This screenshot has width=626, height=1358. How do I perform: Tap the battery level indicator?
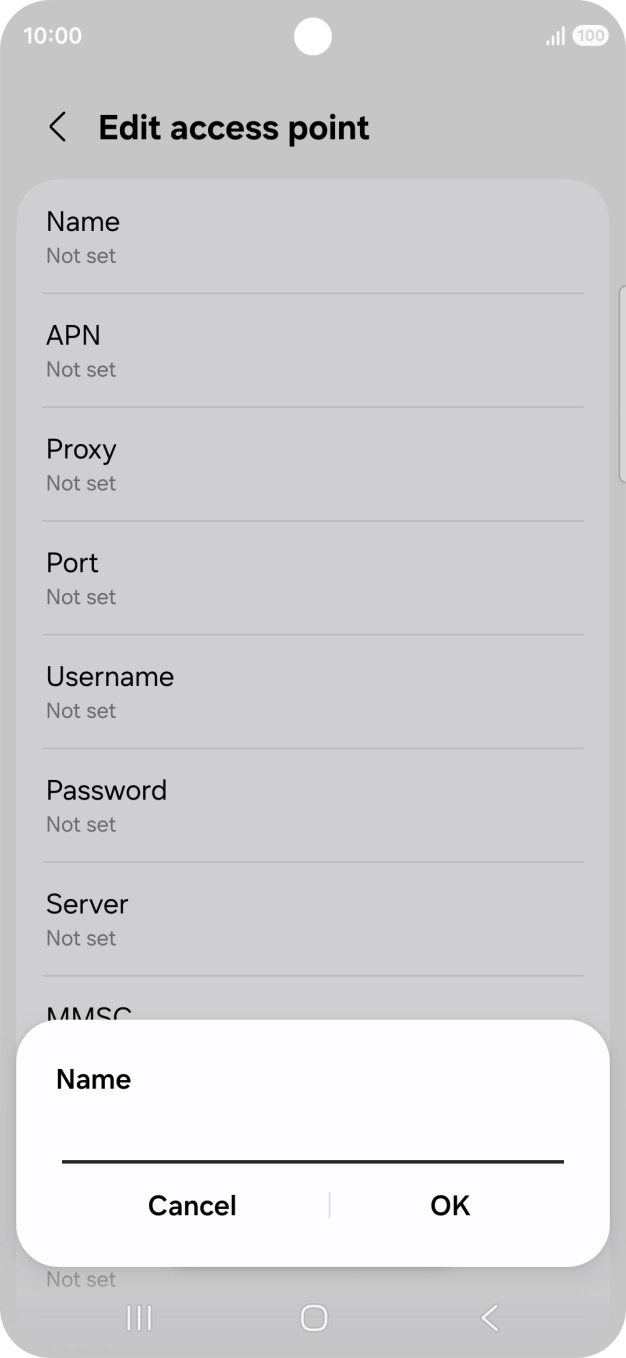click(x=590, y=34)
